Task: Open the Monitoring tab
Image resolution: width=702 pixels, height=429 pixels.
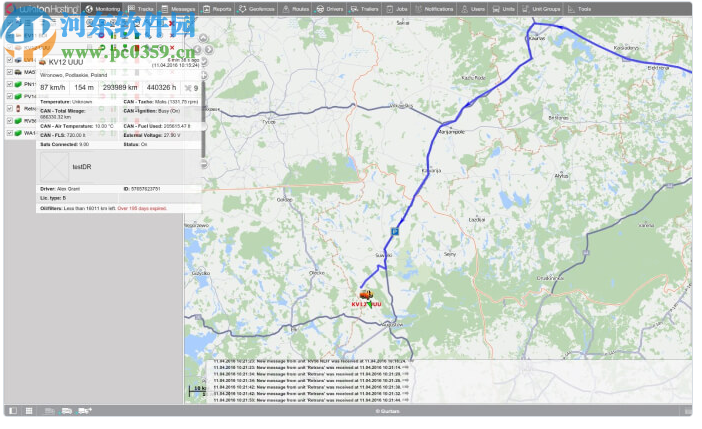Action: tap(103, 9)
